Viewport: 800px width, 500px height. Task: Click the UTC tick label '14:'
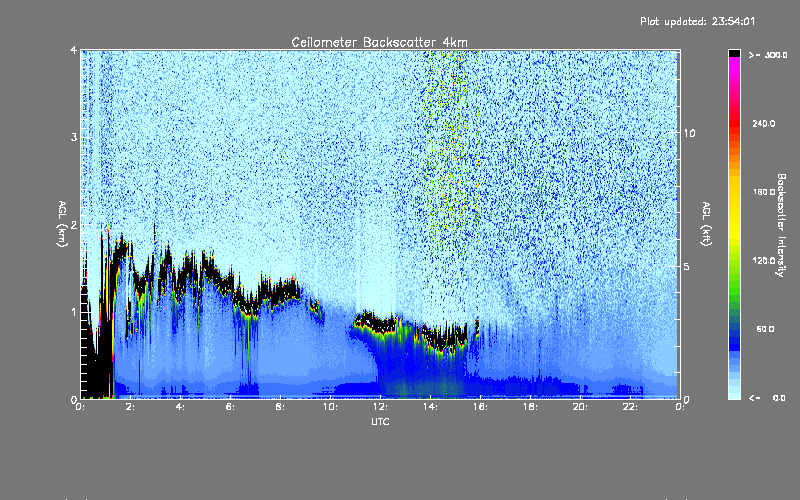(431, 407)
